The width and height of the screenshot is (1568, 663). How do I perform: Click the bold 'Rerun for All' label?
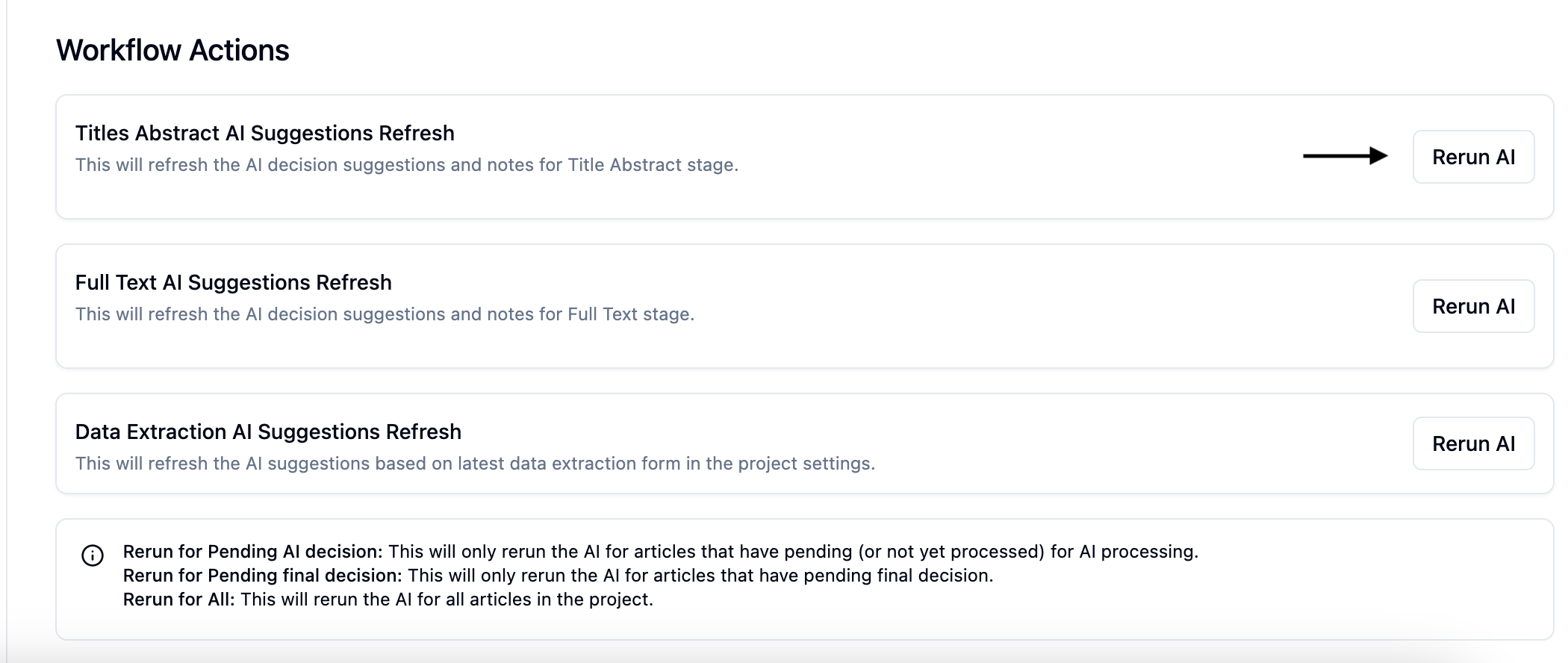179,600
